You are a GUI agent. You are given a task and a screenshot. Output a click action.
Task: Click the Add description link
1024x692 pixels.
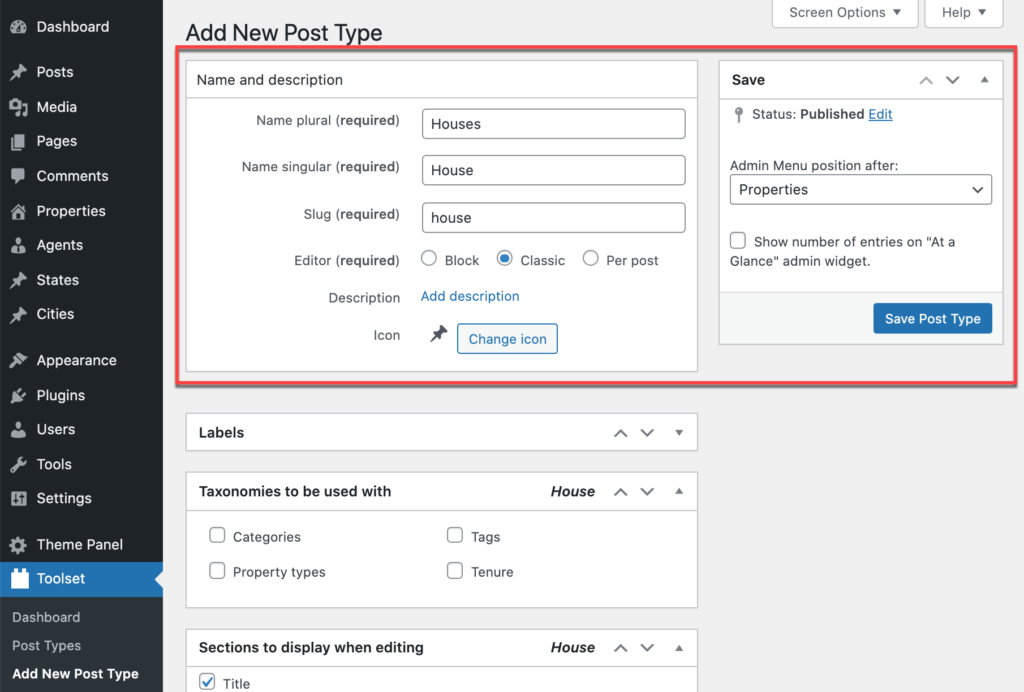click(x=470, y=296)
